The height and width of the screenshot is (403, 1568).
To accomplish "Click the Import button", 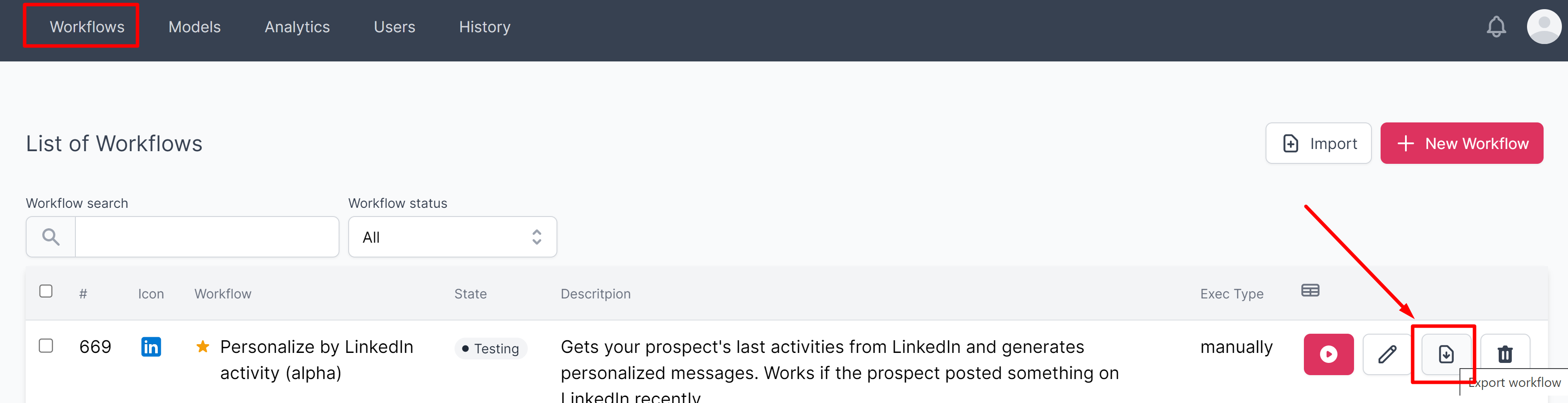I will (1318, 143).
